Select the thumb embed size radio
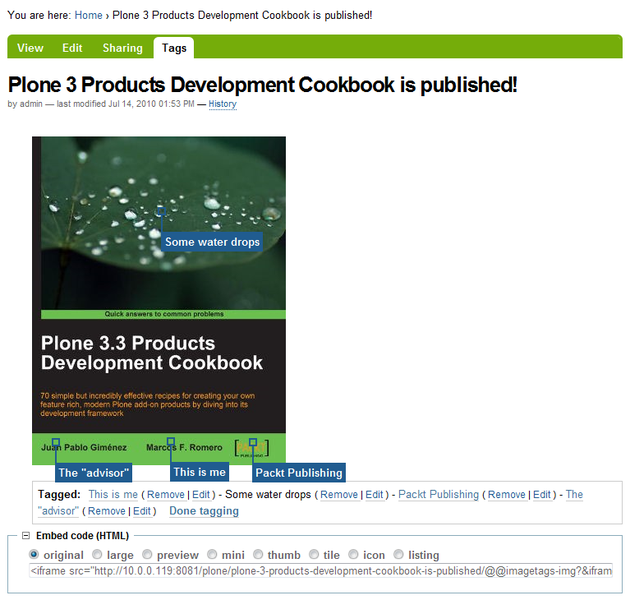 [258, 555]
